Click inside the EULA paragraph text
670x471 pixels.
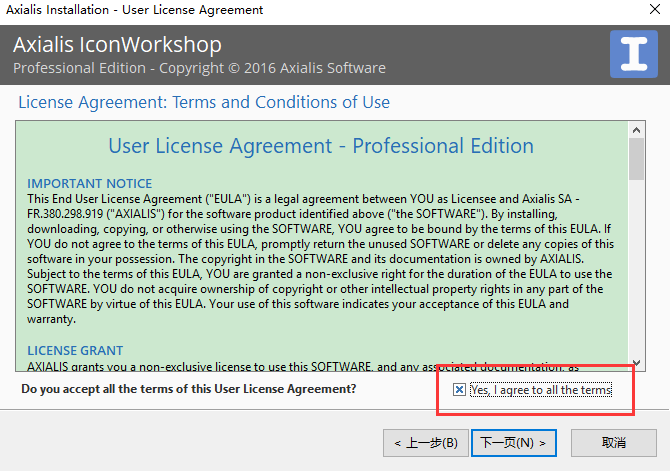[x=320, y=260]
